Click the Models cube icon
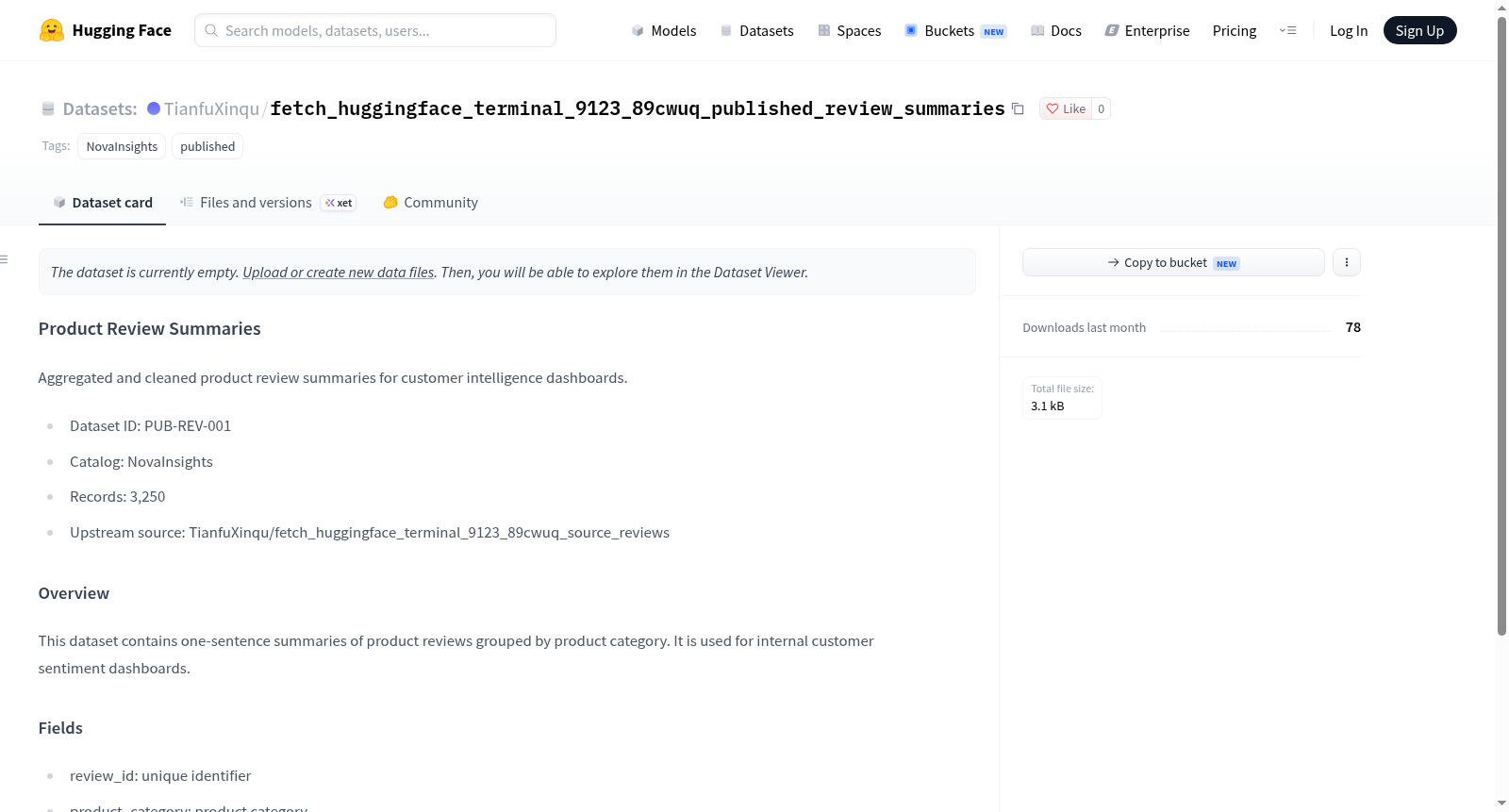 (638, 30)
